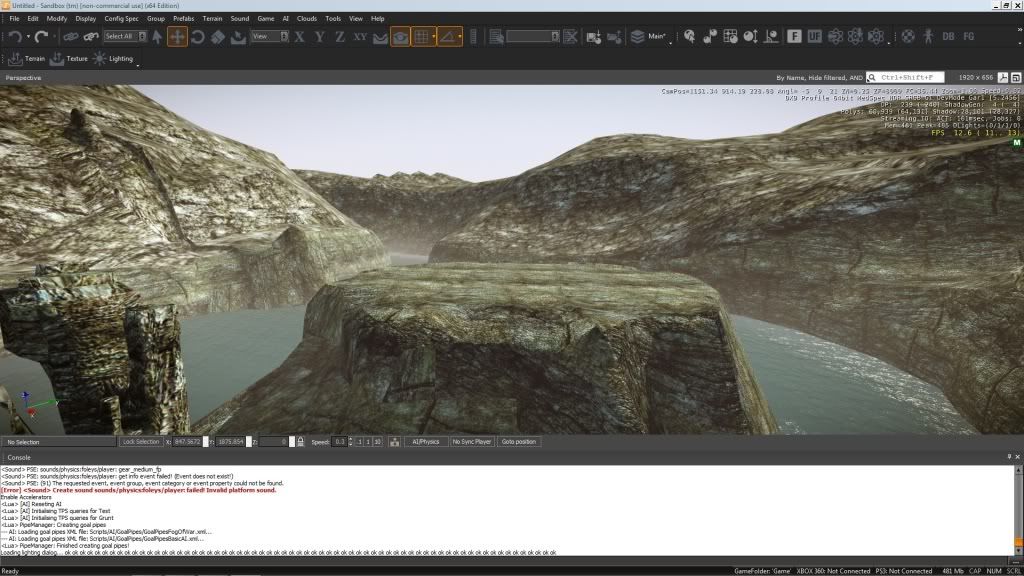Click the Select Terrain tool icon
This screenshot has height=576, width=1024.
point(238,37)
